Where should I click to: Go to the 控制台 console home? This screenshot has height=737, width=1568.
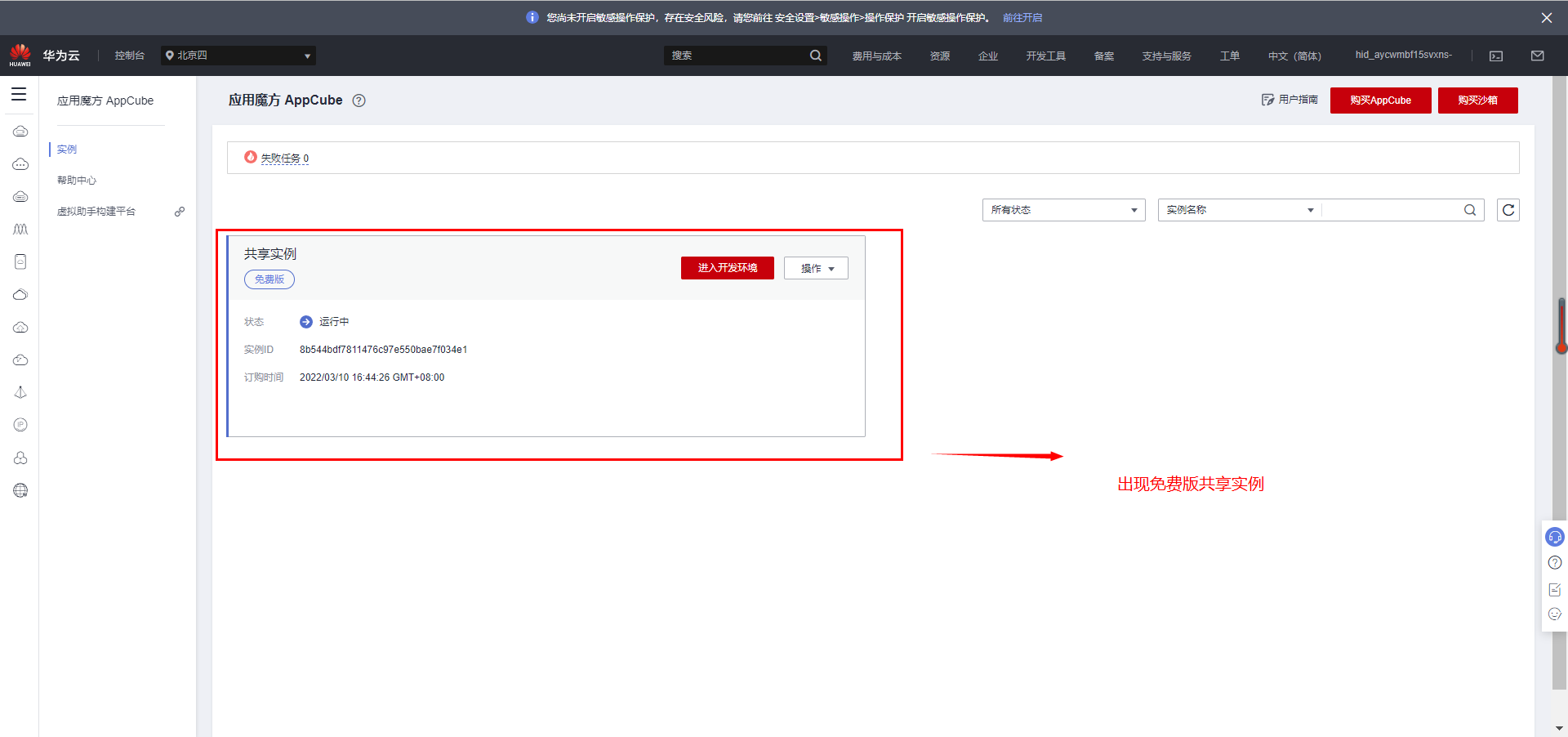pos(130,56)
